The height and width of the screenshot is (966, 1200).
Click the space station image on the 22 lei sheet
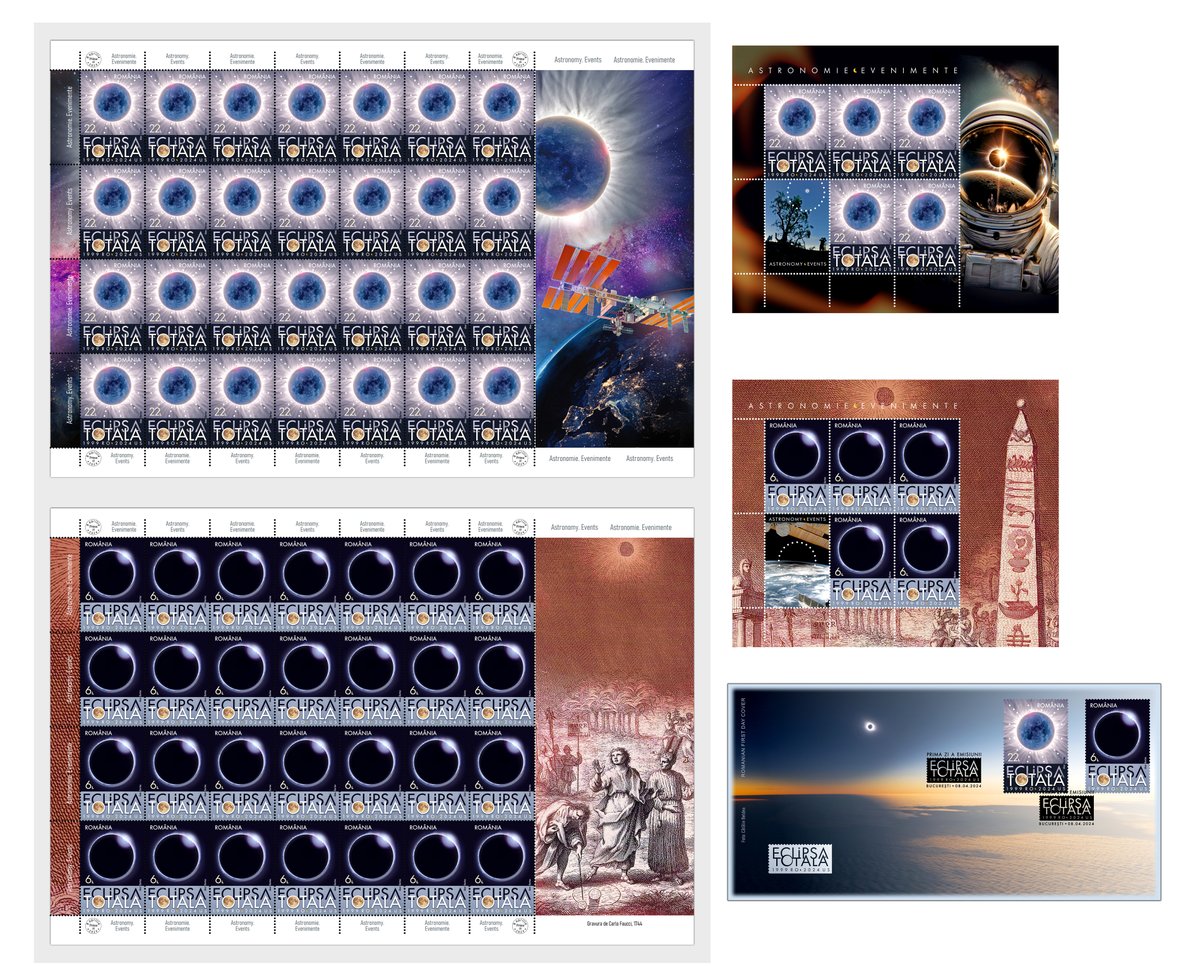click(620, 292)
